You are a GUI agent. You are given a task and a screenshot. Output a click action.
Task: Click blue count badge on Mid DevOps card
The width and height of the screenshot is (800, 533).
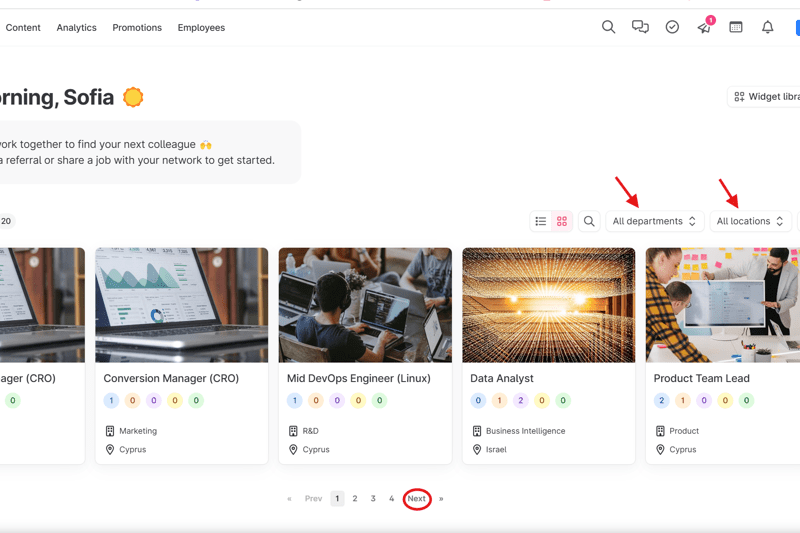pyautogui.click(x=294, y=400)
